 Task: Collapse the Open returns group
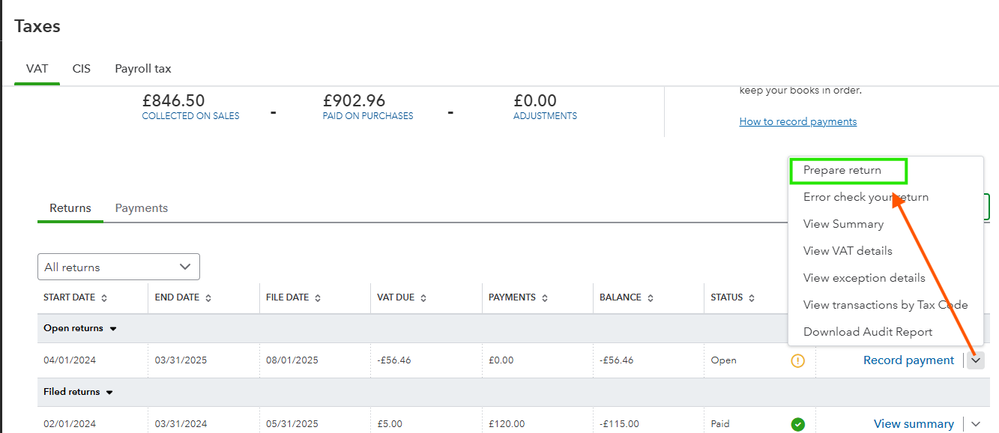pyautogui.click(x=113, y=328)
